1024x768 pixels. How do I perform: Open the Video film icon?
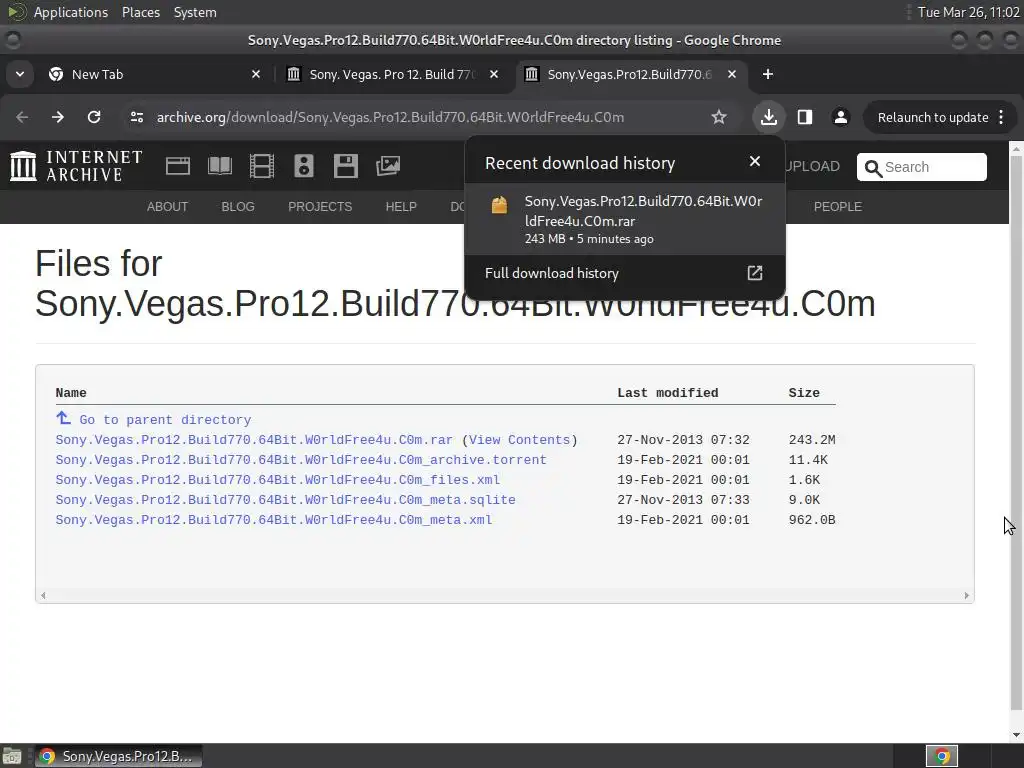[262, 166]
